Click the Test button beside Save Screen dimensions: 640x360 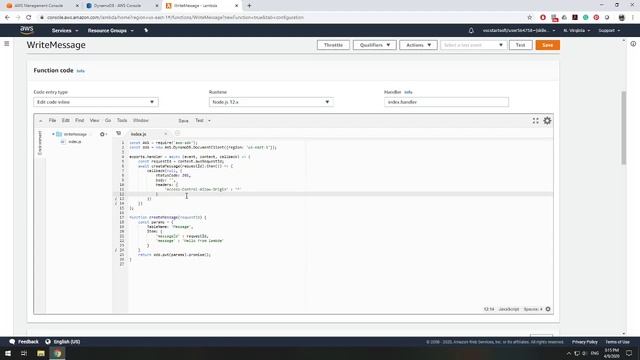[520, 45]
